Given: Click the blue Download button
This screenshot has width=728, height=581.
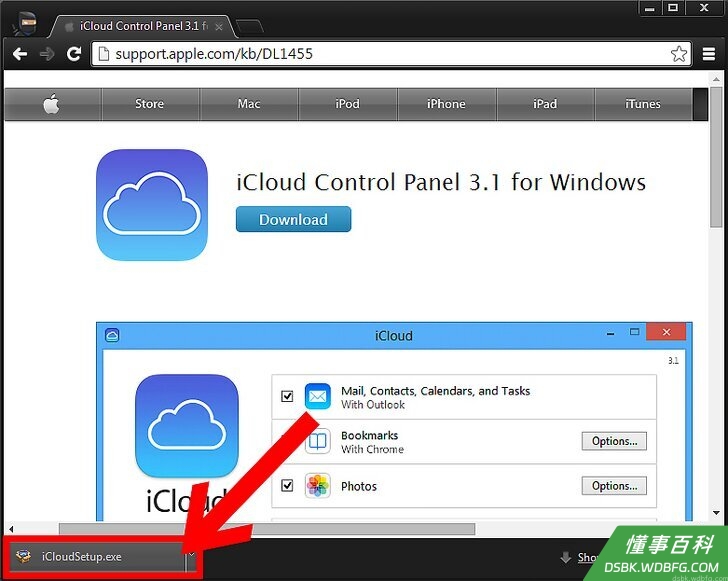Looking at the screenshot, I should point(293,219).
